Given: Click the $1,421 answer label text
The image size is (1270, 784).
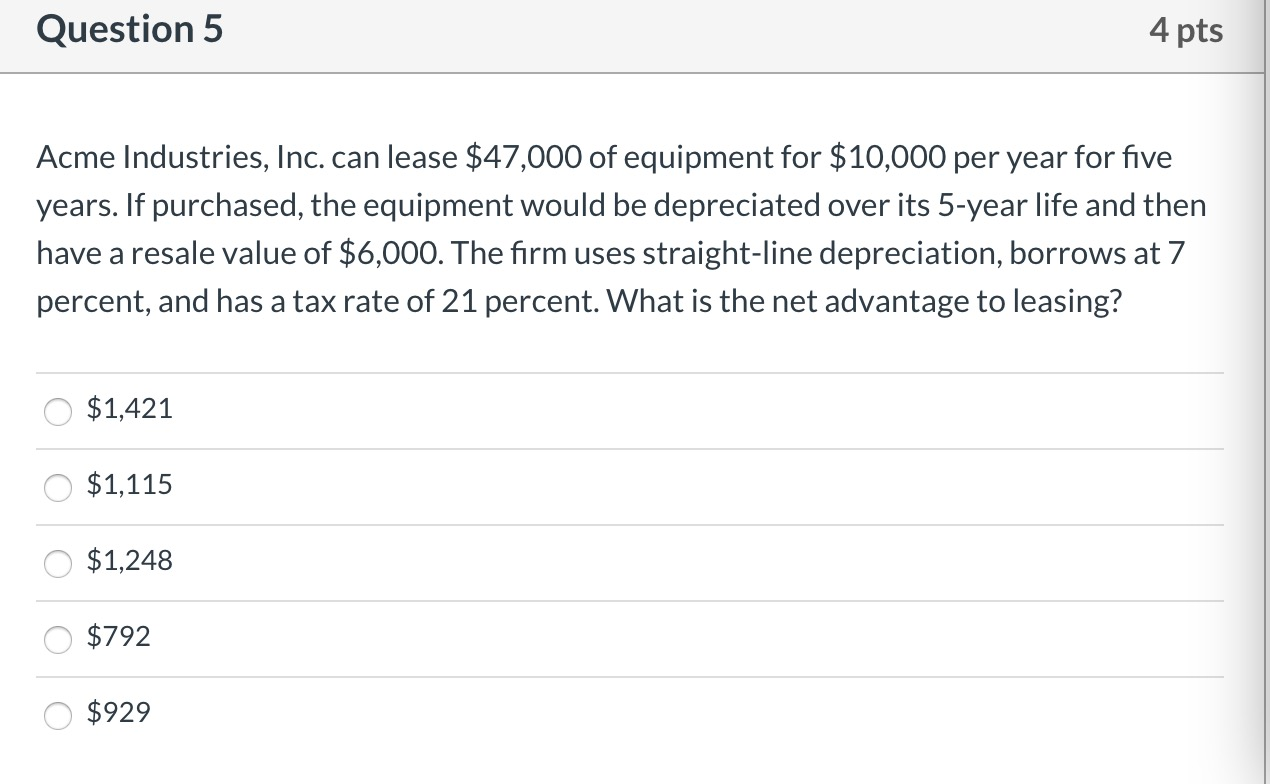Looking at the screenshot, I should coord(130,408).
